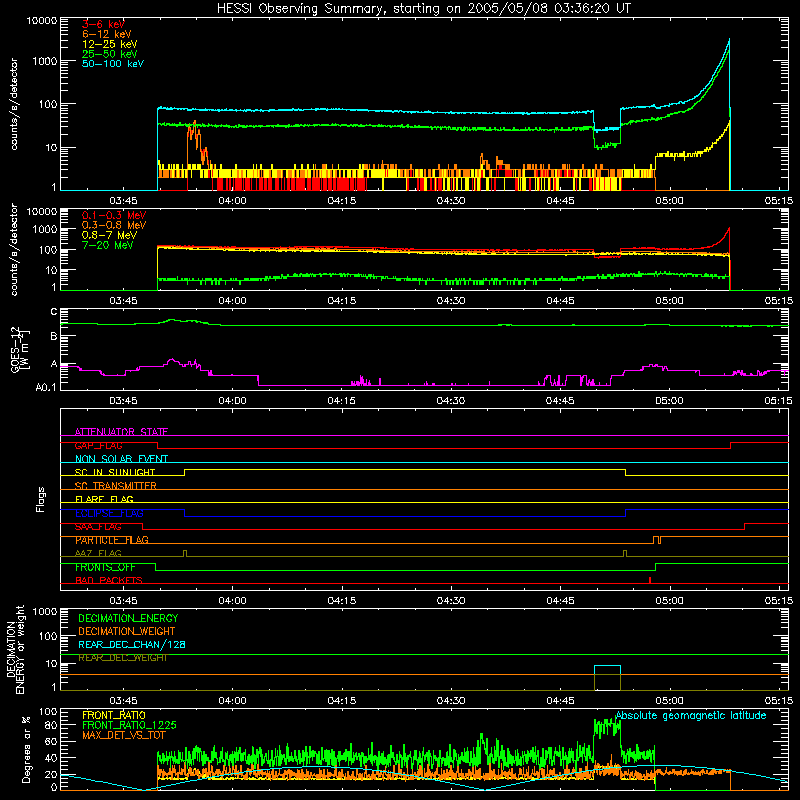
Task: Click the PARTICLE_FLAG notch near 04:58
Action: pos(657,540)
